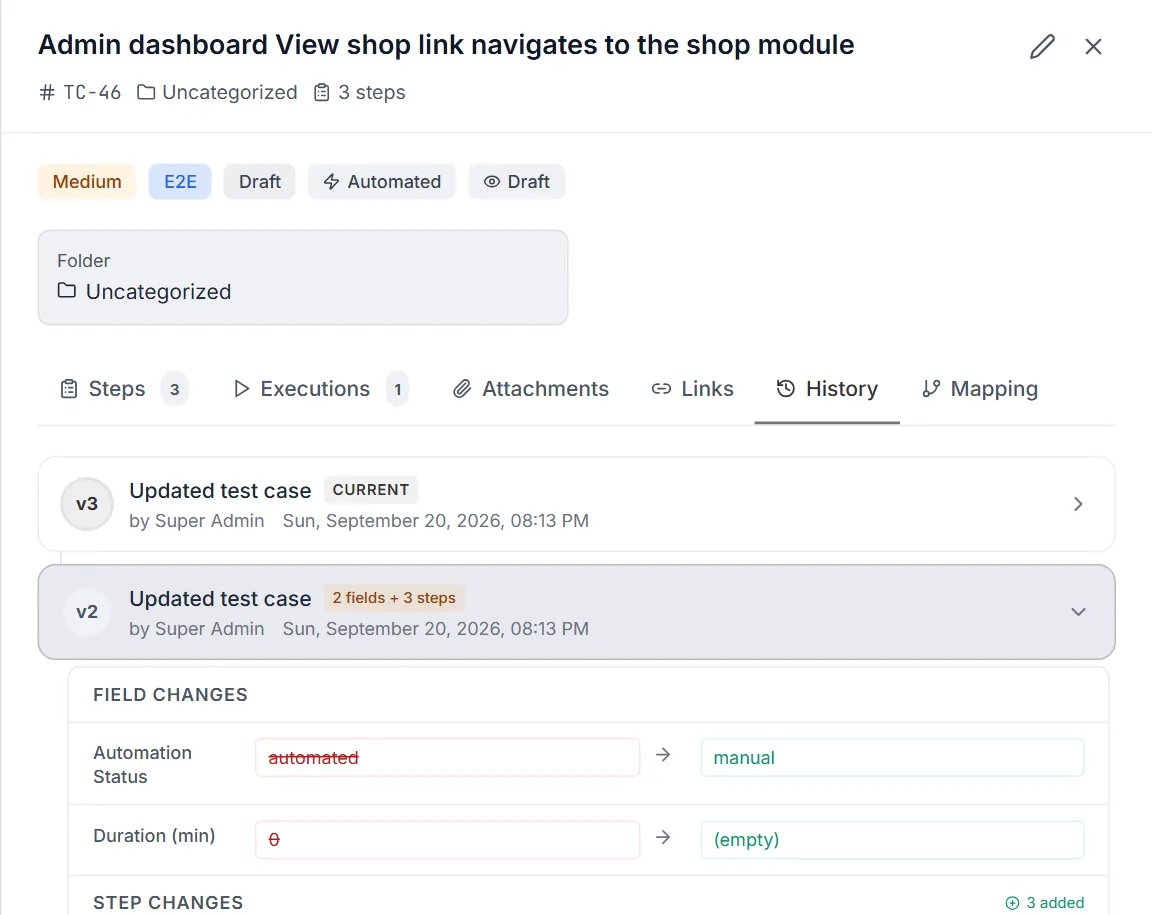Screen dimensions: 1152x915
Task: Click the branch icon on the Mapping tab
Action: 931,389
